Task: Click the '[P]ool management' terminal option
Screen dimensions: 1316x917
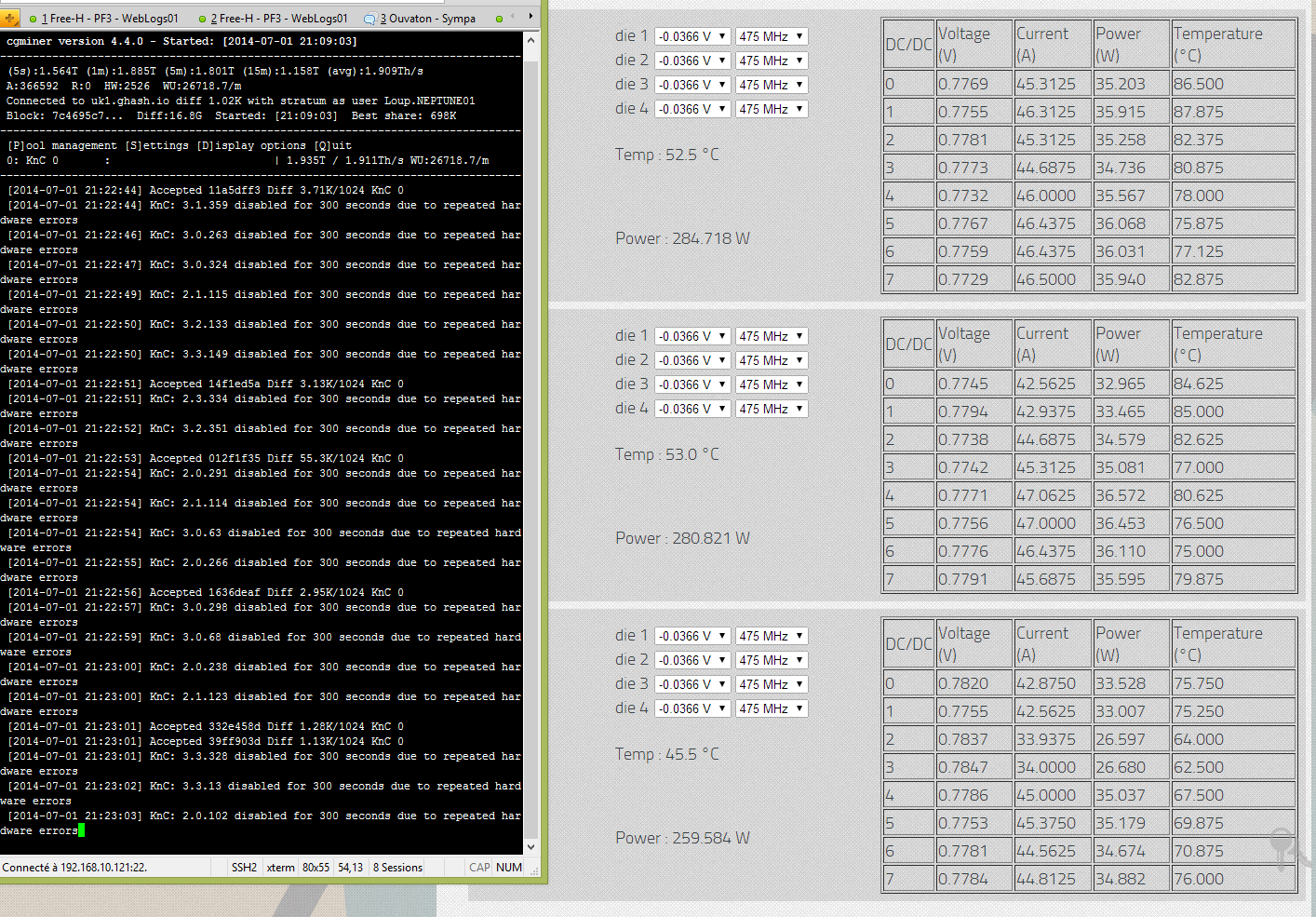Action: 62,145
